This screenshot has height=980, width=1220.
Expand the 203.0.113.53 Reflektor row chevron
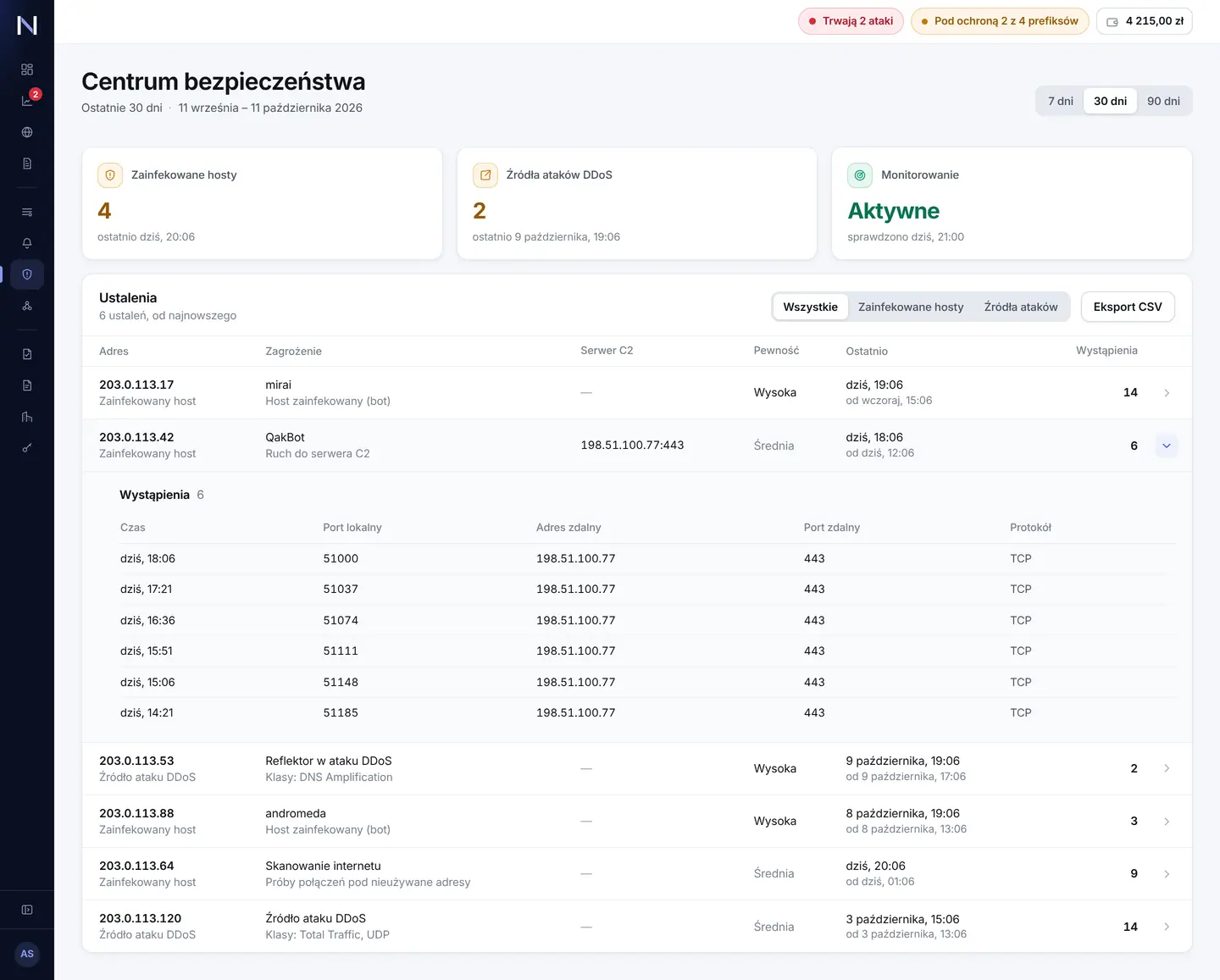(x=1167, y=768)
